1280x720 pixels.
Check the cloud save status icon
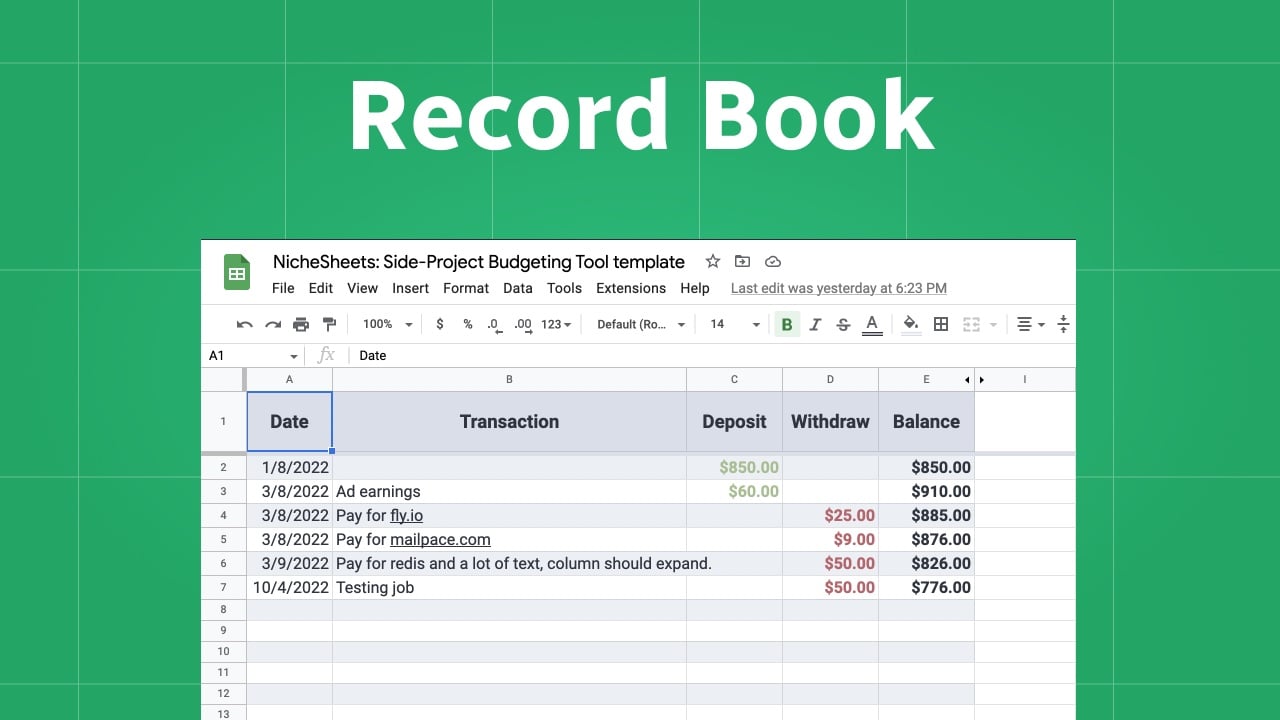pos(772,261)
